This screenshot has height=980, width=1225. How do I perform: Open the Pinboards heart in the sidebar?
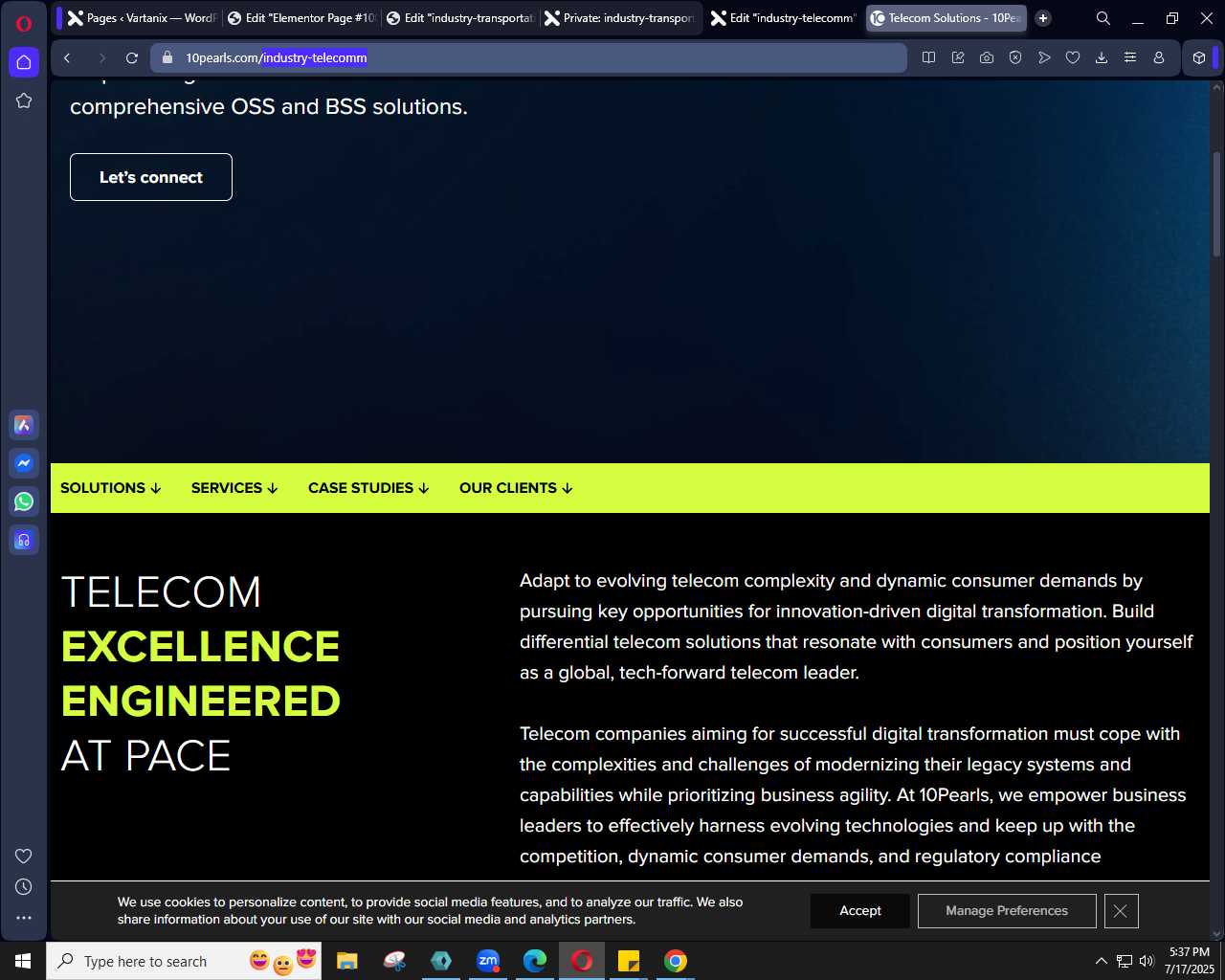click(x=24, y=856)
